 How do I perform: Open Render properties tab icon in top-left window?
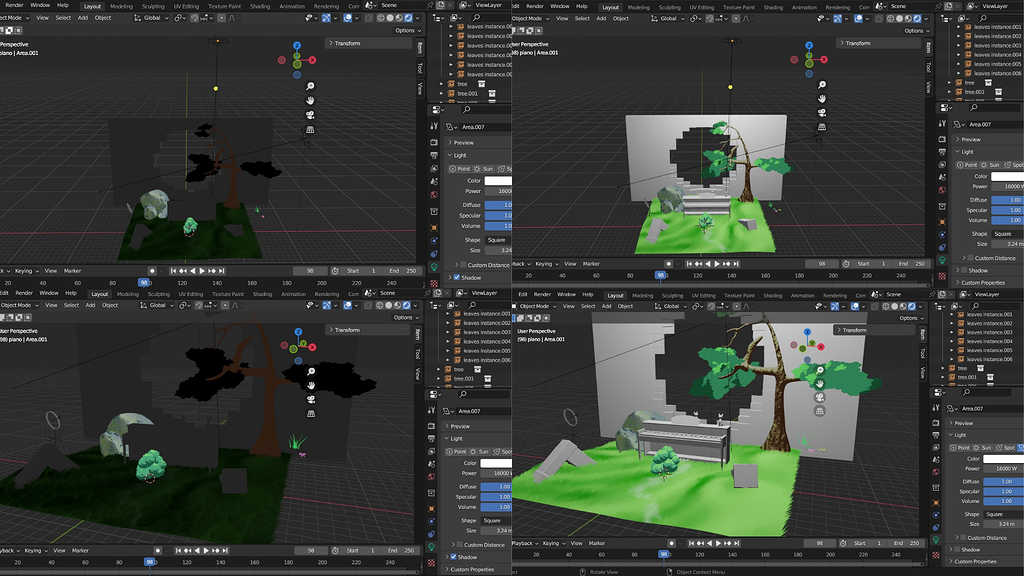pyautogui.click(x=434, y=142)
